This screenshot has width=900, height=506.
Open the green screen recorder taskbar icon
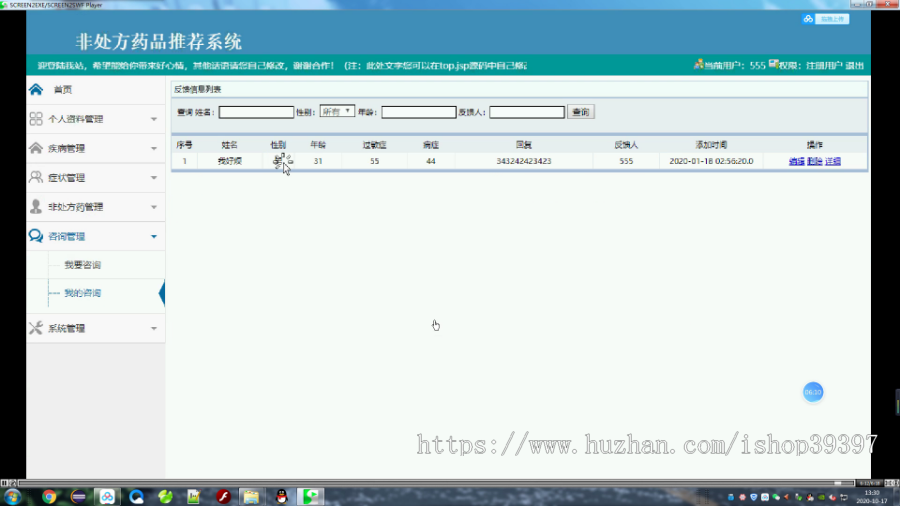click(310, 497)
